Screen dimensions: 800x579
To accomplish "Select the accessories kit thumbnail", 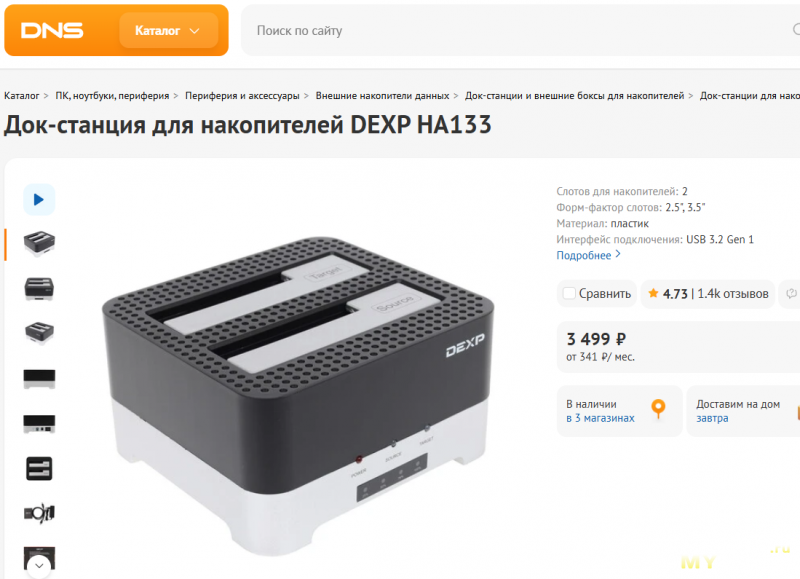I will tap(39, 513).
